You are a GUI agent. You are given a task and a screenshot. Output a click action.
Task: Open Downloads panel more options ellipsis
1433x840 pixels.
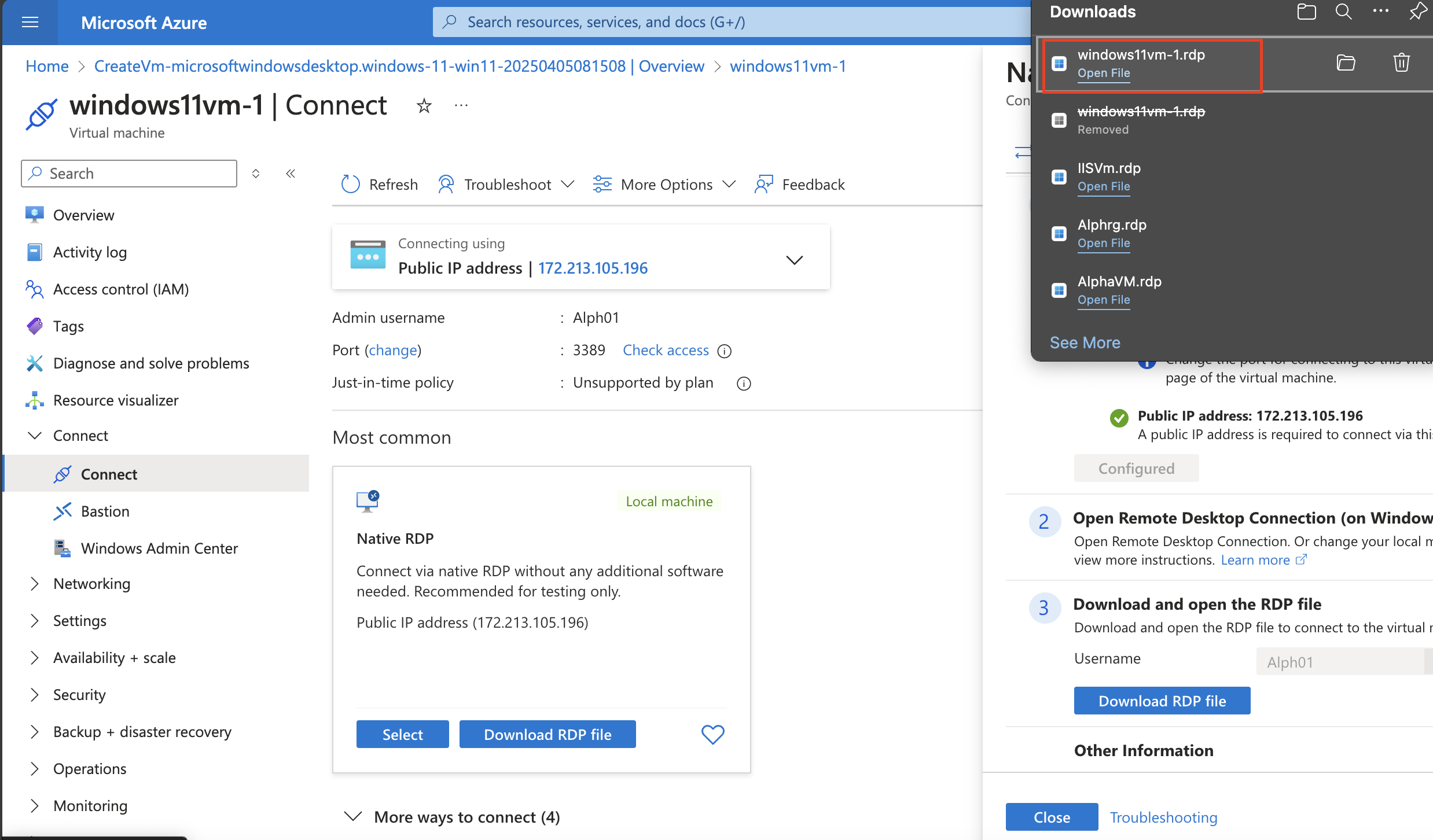pos(1380,11)
